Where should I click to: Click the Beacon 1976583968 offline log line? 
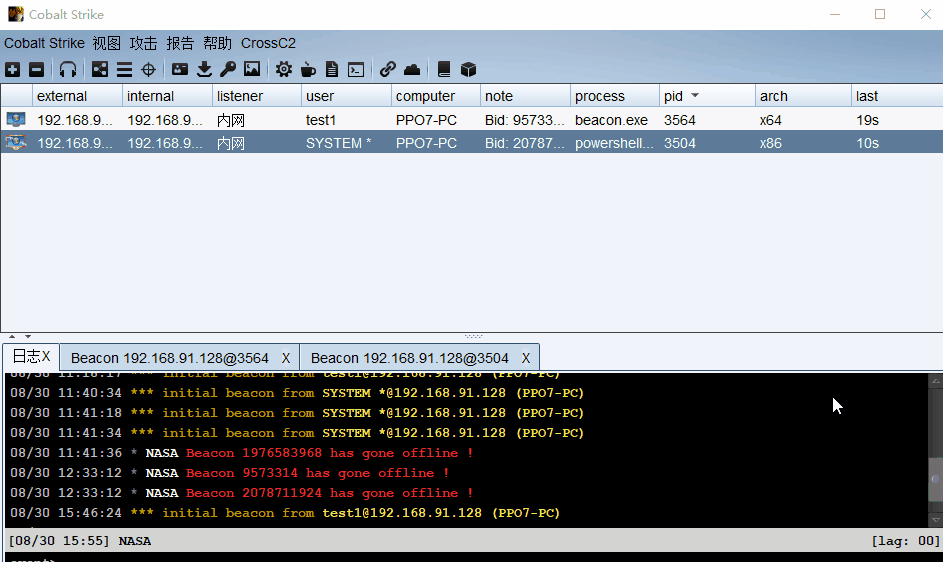pyautogui.click(x=242, y=452)
